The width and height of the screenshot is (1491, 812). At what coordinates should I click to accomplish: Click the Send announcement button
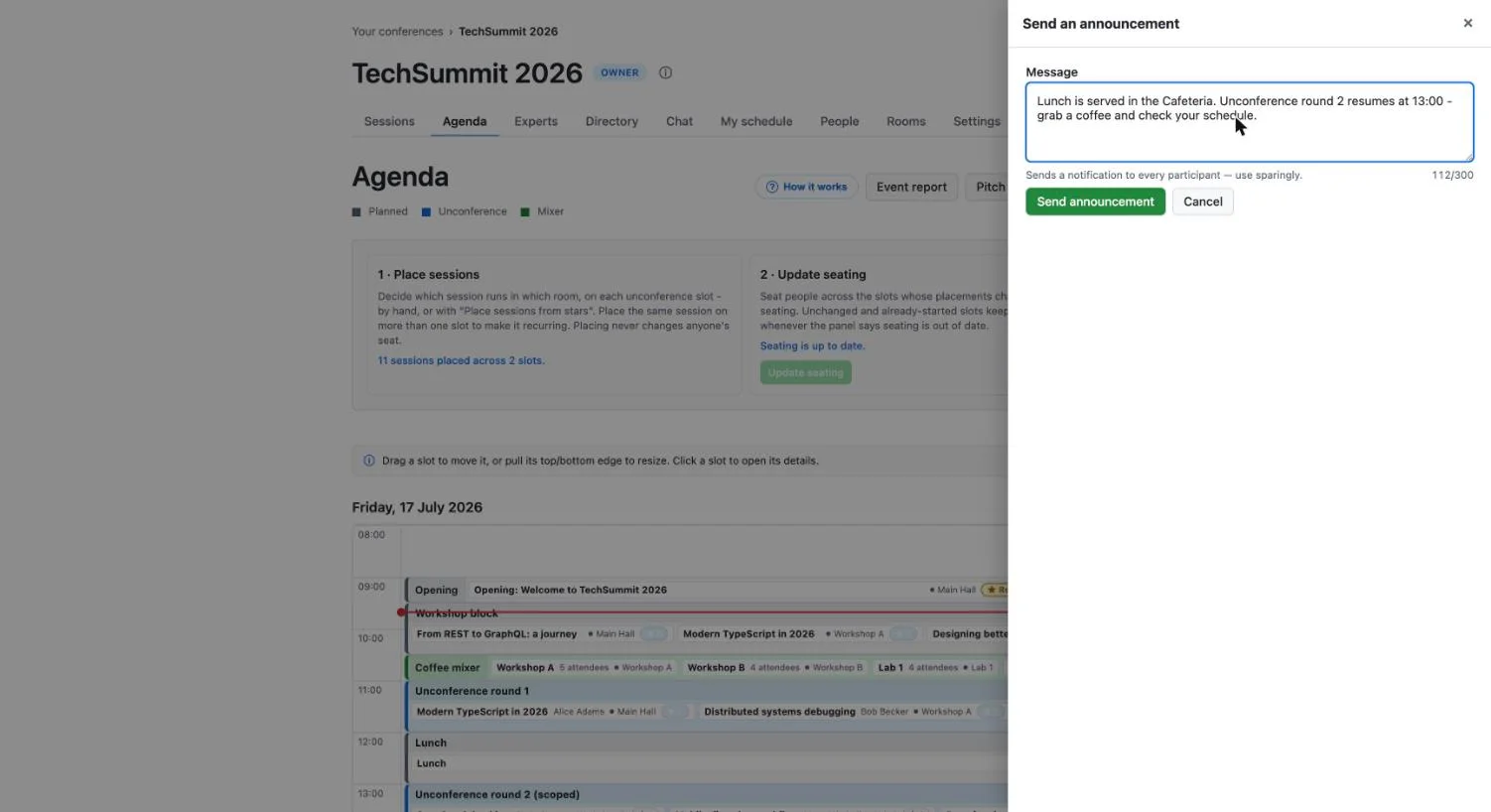[x=1095, y=202]
